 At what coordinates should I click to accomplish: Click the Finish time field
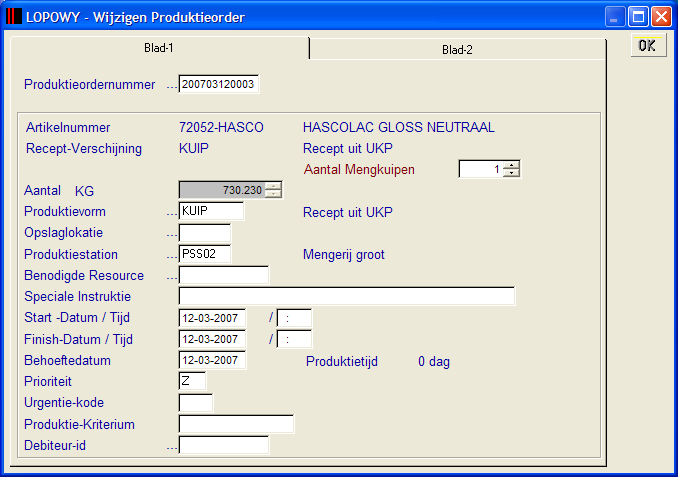294,339
